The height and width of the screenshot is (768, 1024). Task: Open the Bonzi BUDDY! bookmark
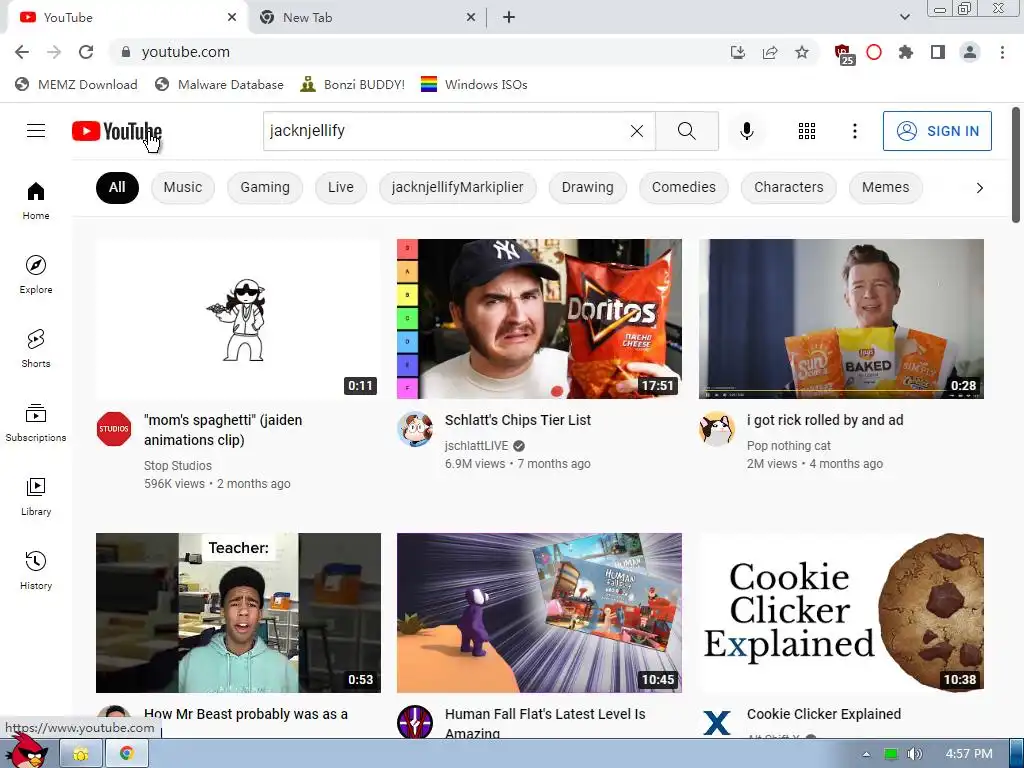point(352,84)
